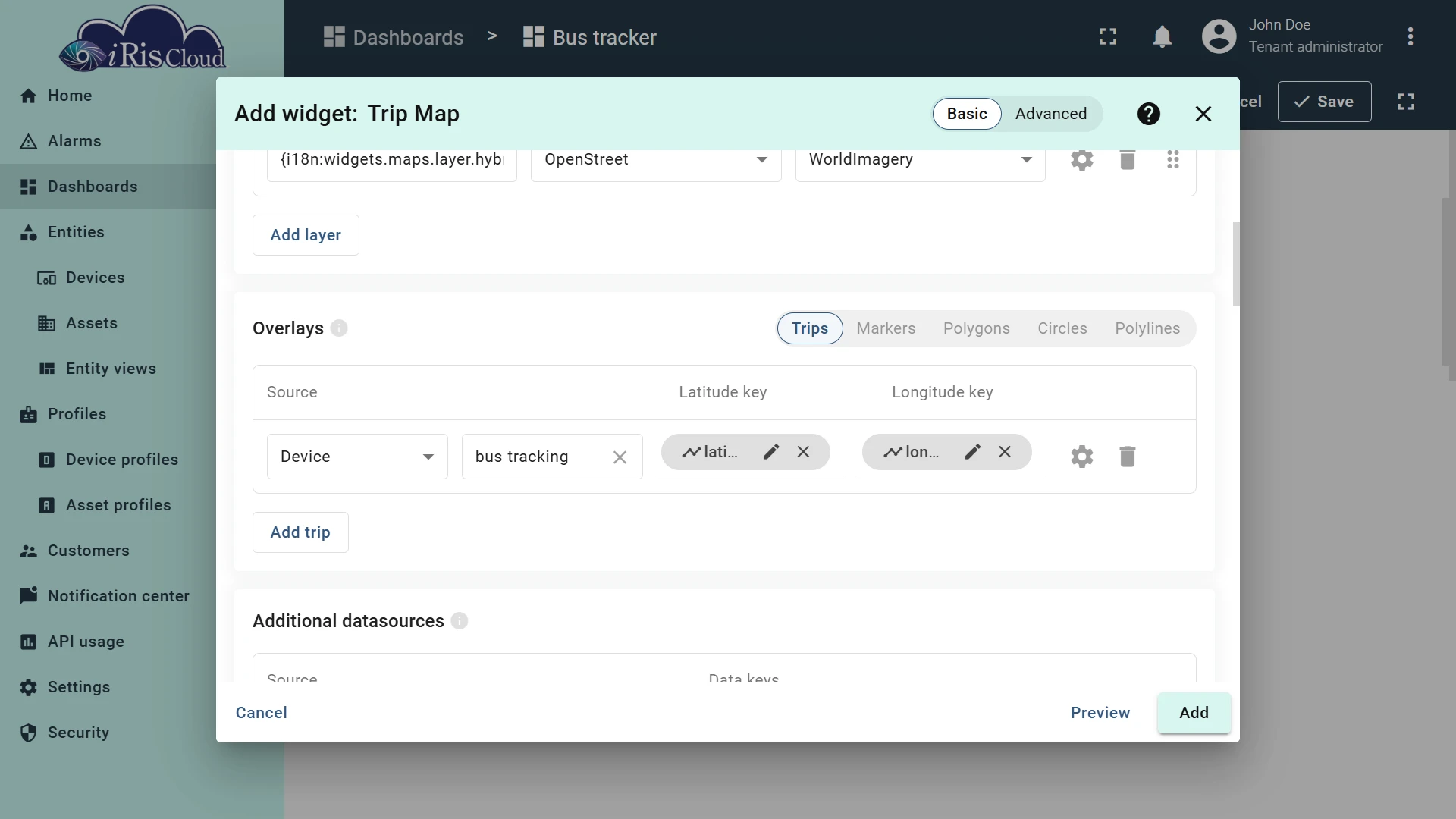Expand the Device source type dropdown
Screen dimensions: 1456x819
pos(357,457)
